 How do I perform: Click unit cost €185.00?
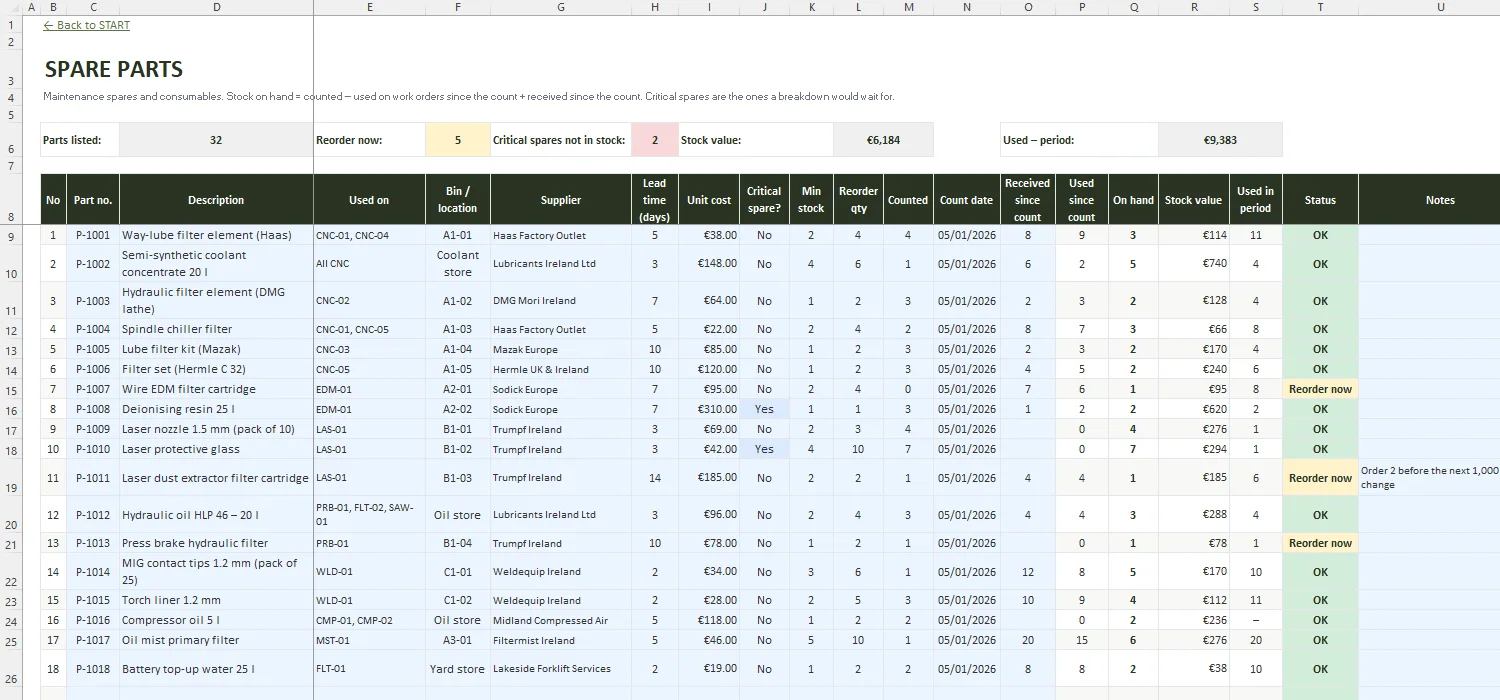coord(709,478)
